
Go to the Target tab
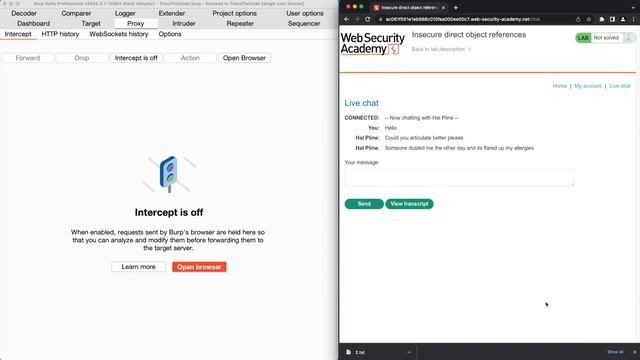click(91, 24)
